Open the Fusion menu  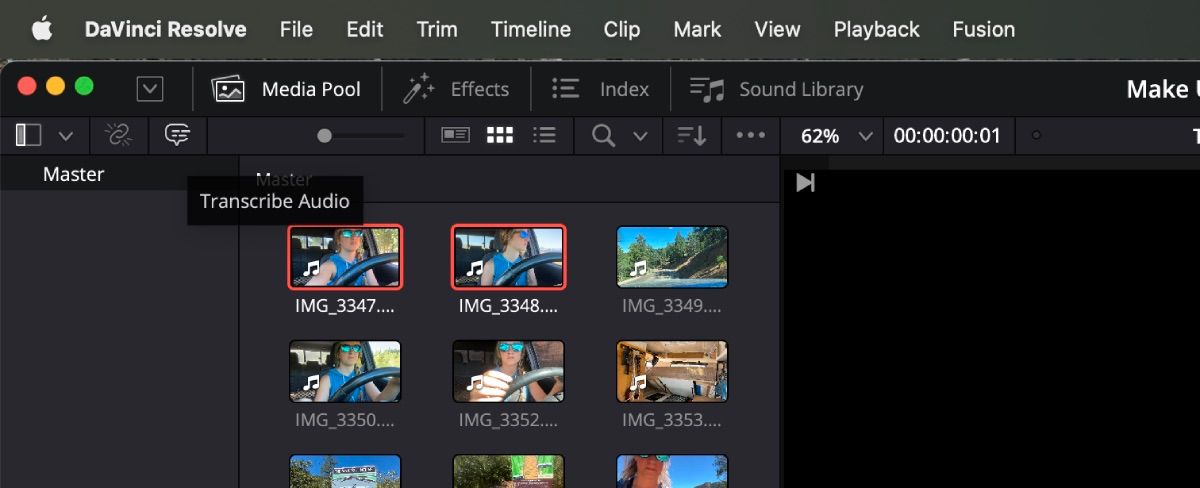(x=983, y=29)
